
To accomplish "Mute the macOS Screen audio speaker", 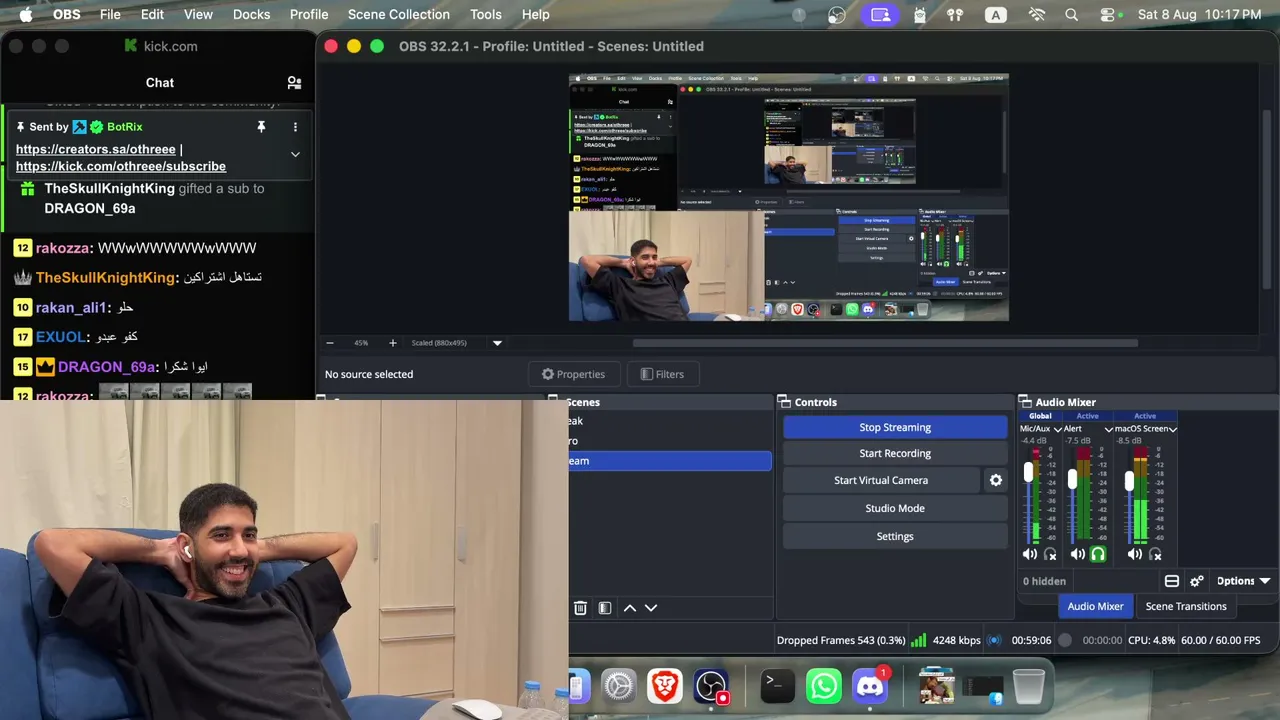I will [x=1135, y=554].
